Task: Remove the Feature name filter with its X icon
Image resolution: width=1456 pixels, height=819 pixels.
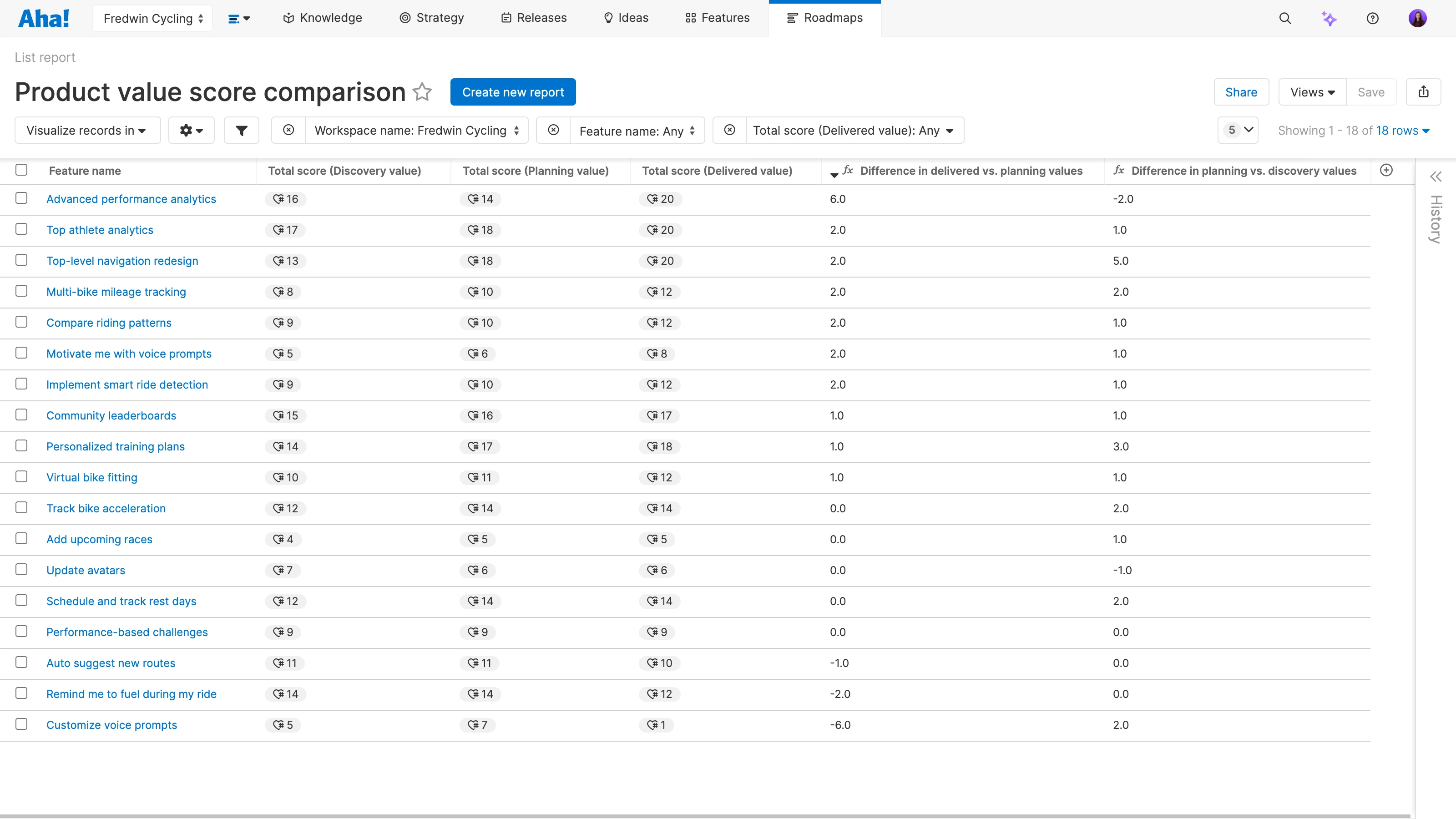Action: [x=553, y=130]
